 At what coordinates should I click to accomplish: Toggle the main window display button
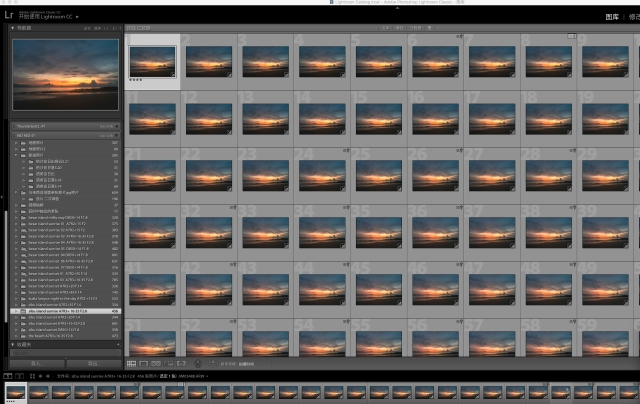pyautogui.click(x=8, y=376)
